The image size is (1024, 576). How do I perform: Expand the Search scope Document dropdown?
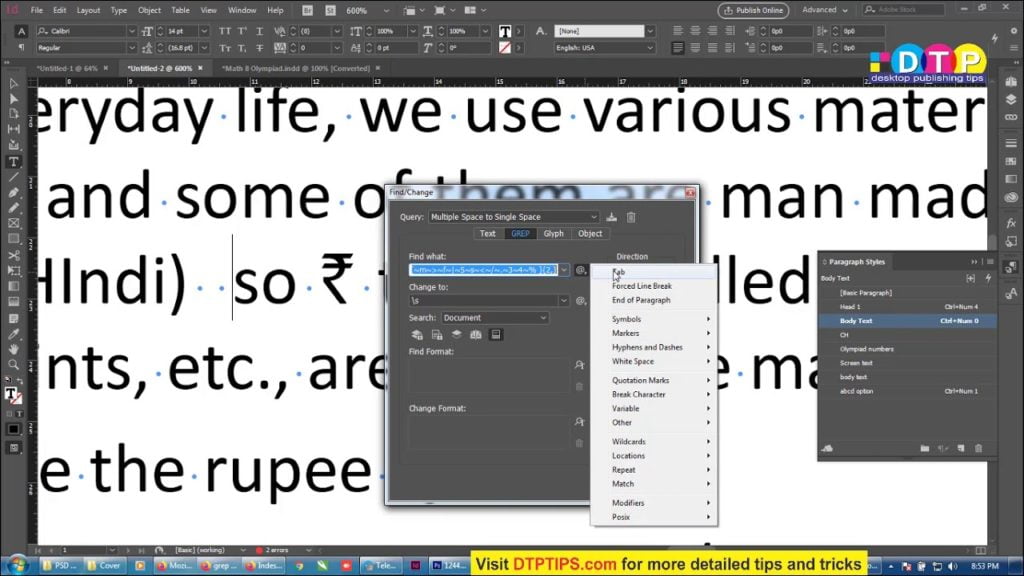point(495,318)
